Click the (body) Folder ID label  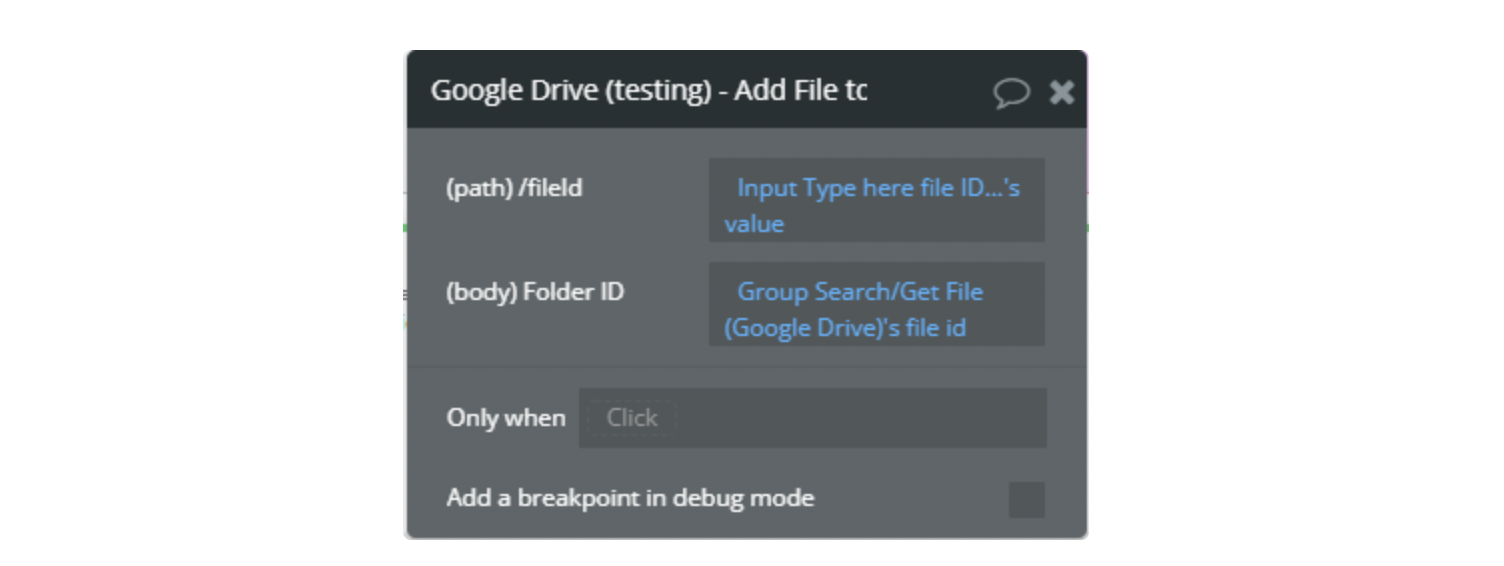pos(535,292)
